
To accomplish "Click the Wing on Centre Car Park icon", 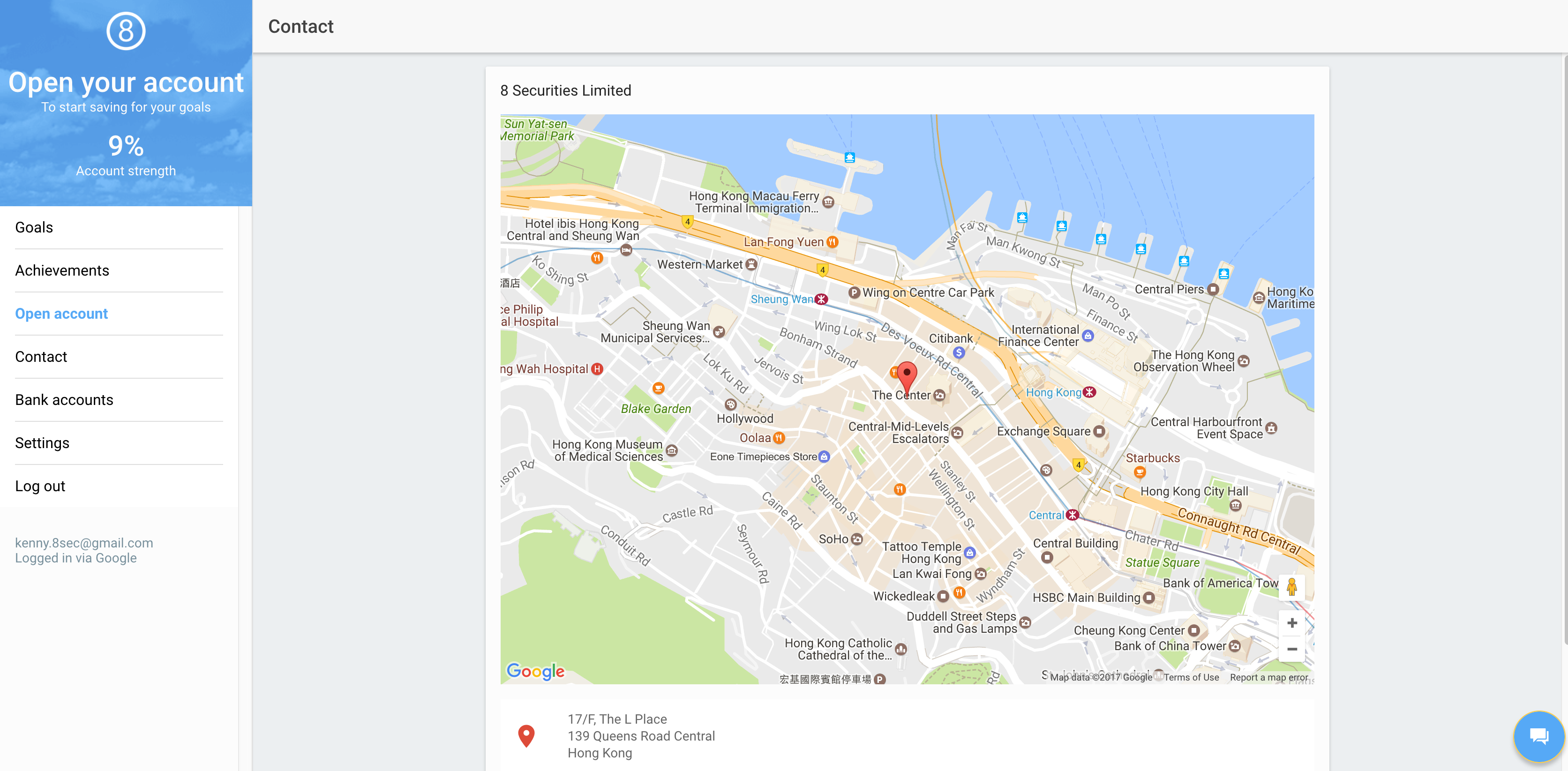I will pos(854,293).
